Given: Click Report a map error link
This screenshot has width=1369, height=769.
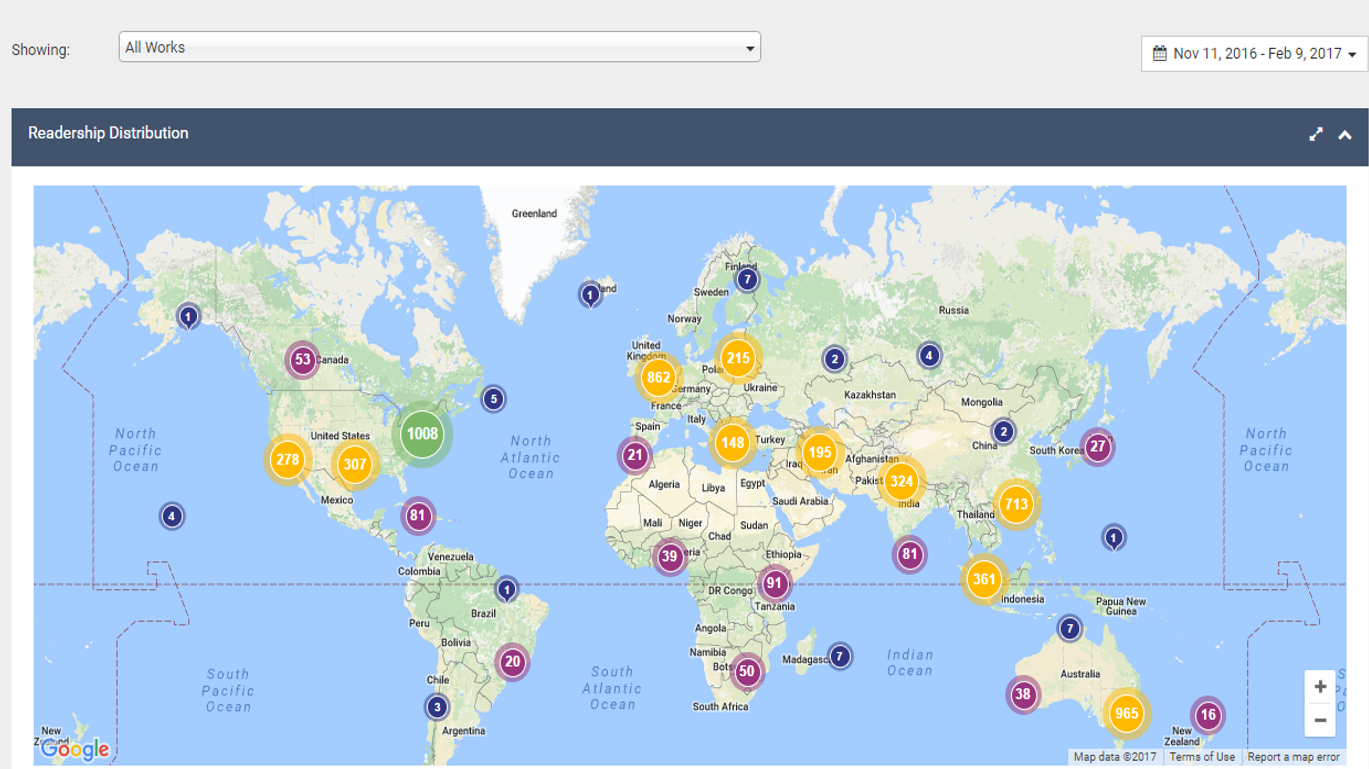Looking at the screenshot, I should pos(1293,757).
